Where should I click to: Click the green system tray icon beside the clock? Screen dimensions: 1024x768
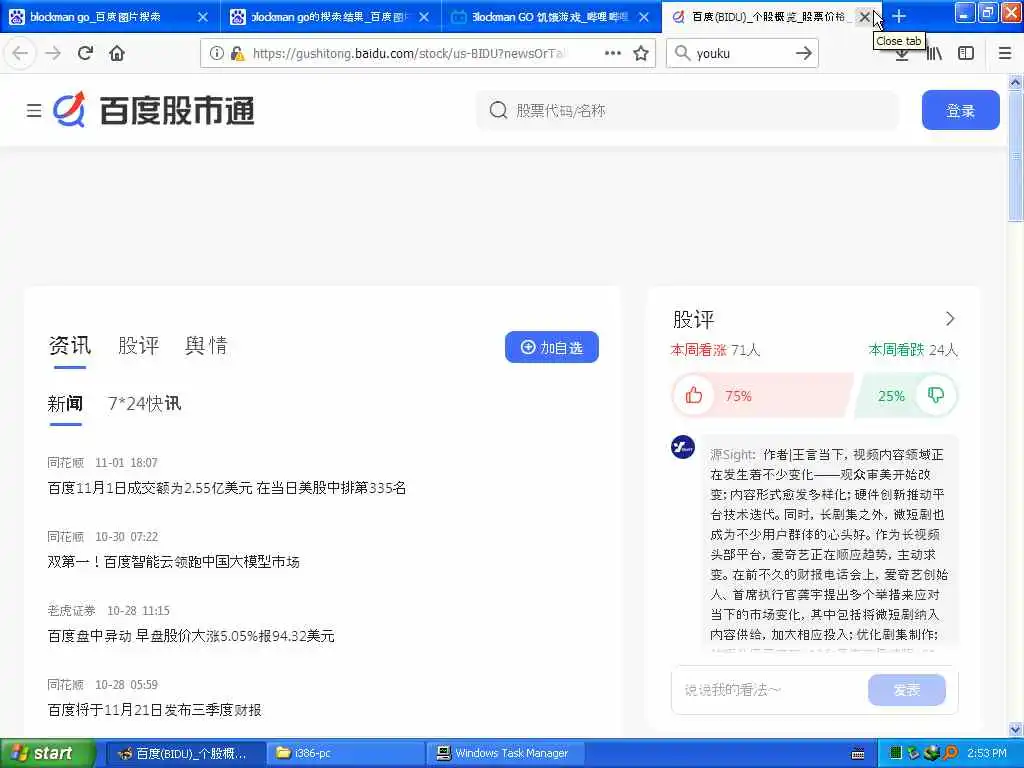(x=896, y=753)
